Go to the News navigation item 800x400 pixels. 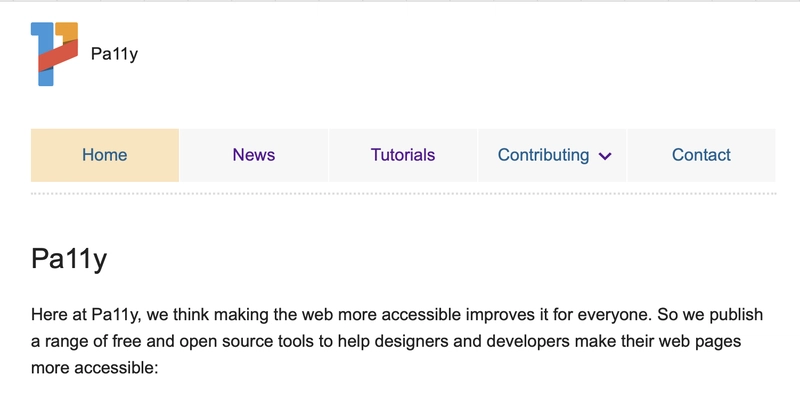pos(254,155)
